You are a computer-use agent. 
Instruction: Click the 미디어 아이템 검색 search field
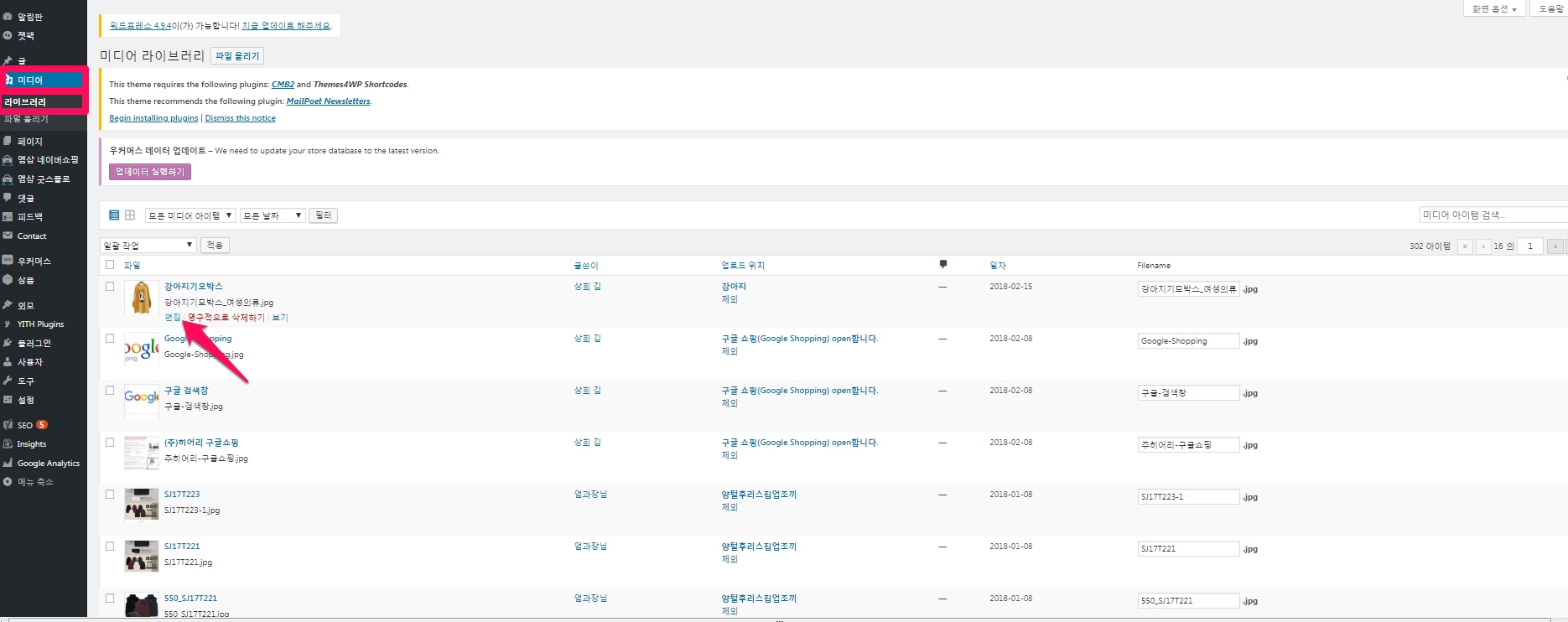[x=1493, y=215]
